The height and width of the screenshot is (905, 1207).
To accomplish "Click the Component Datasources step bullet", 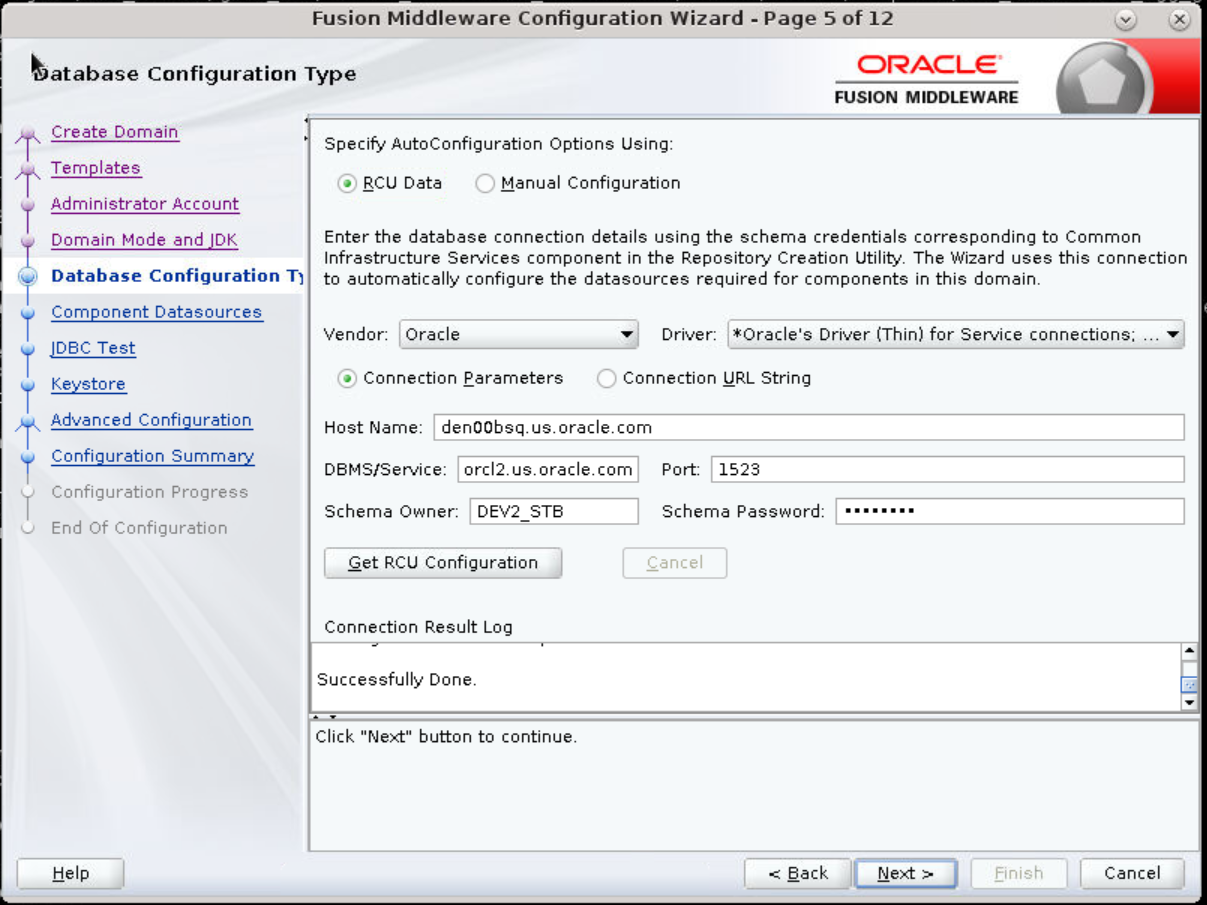I will coord(28,313).
